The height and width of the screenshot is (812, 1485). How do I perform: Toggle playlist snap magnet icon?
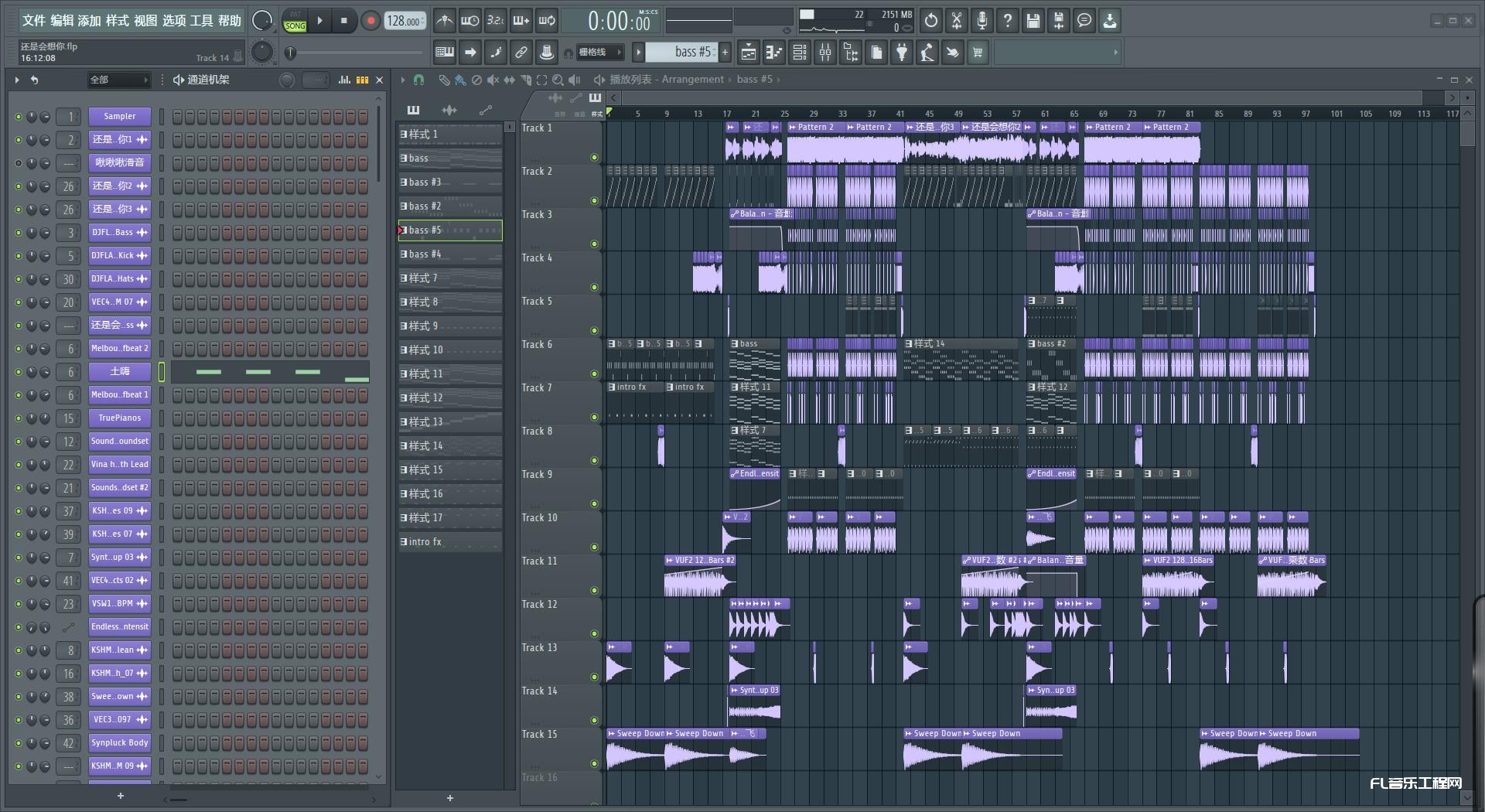(418, 80)
